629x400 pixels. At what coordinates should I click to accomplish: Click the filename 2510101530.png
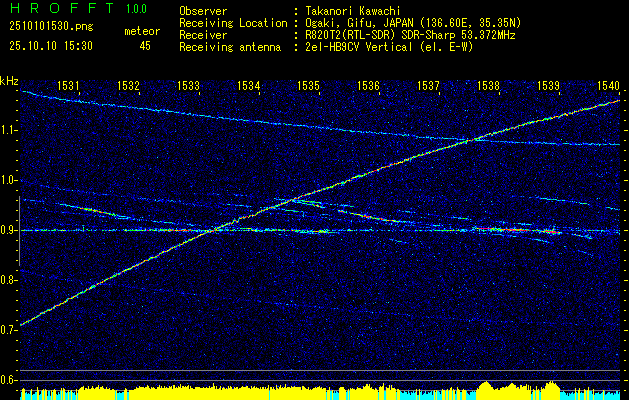point(51,26)
